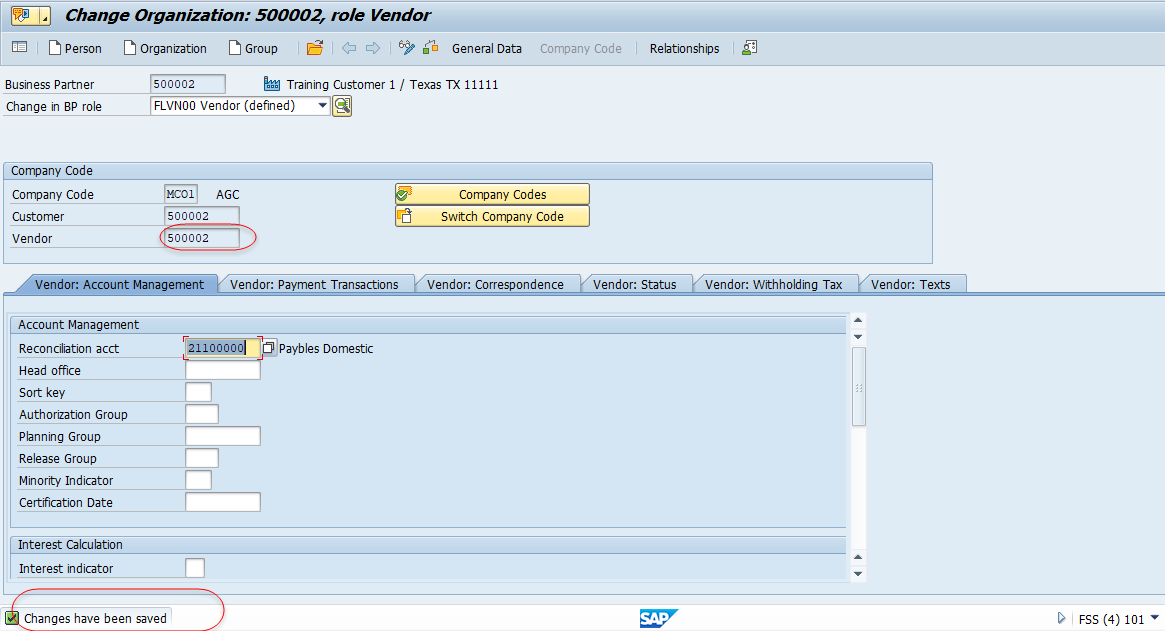Viewport: 1165px width, 631px height.
Task: Click the factory icon next to Business Partner
Action: click(x=271, y=85)
